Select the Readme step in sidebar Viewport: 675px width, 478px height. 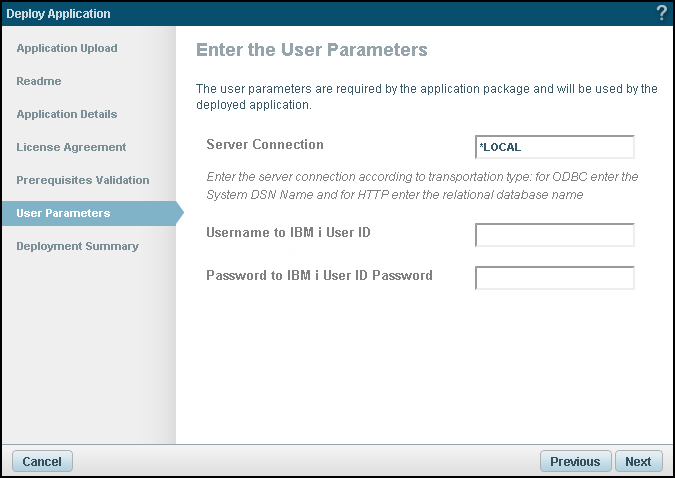click(x=39, y=81)
